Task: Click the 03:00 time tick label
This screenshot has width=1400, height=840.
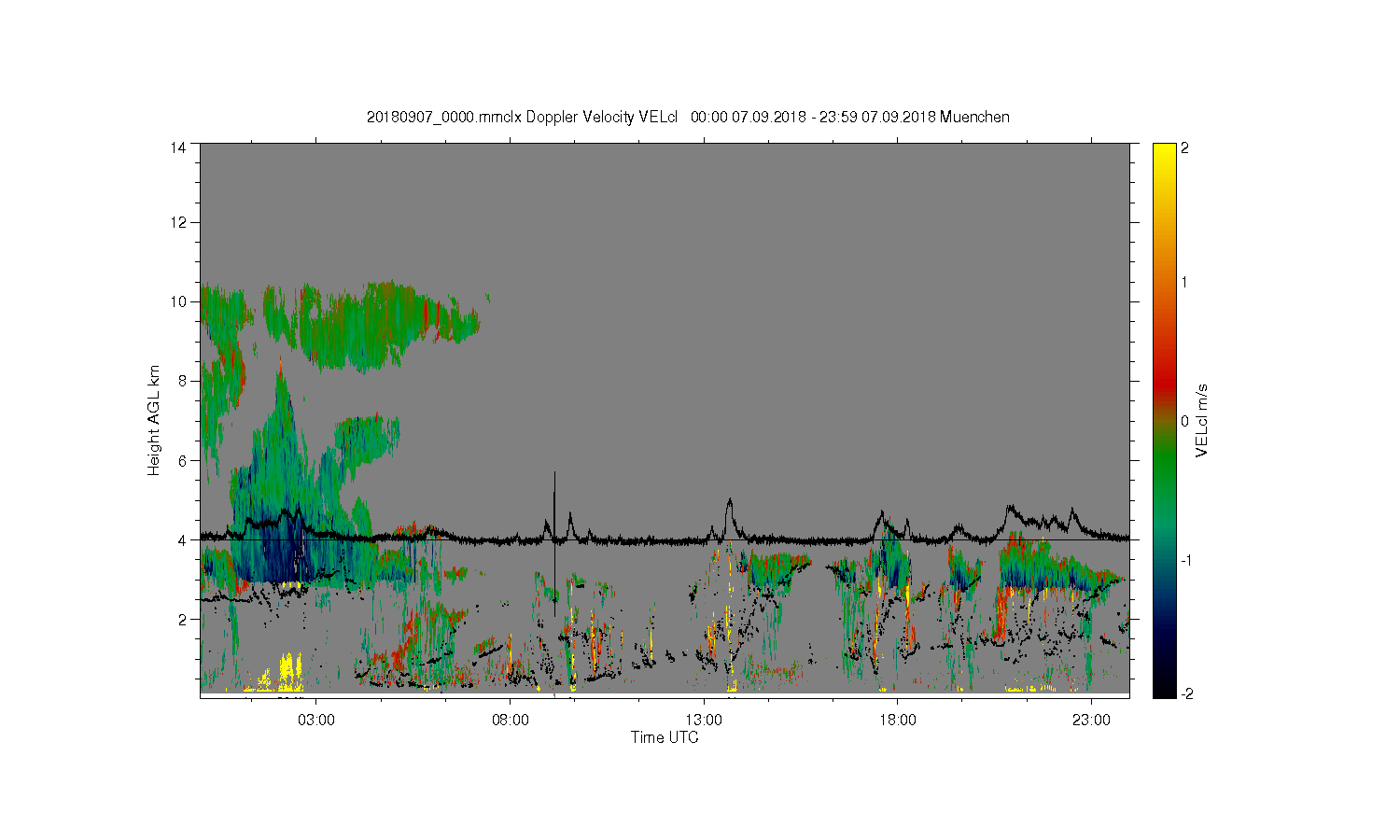Action: tap(316, 721)
